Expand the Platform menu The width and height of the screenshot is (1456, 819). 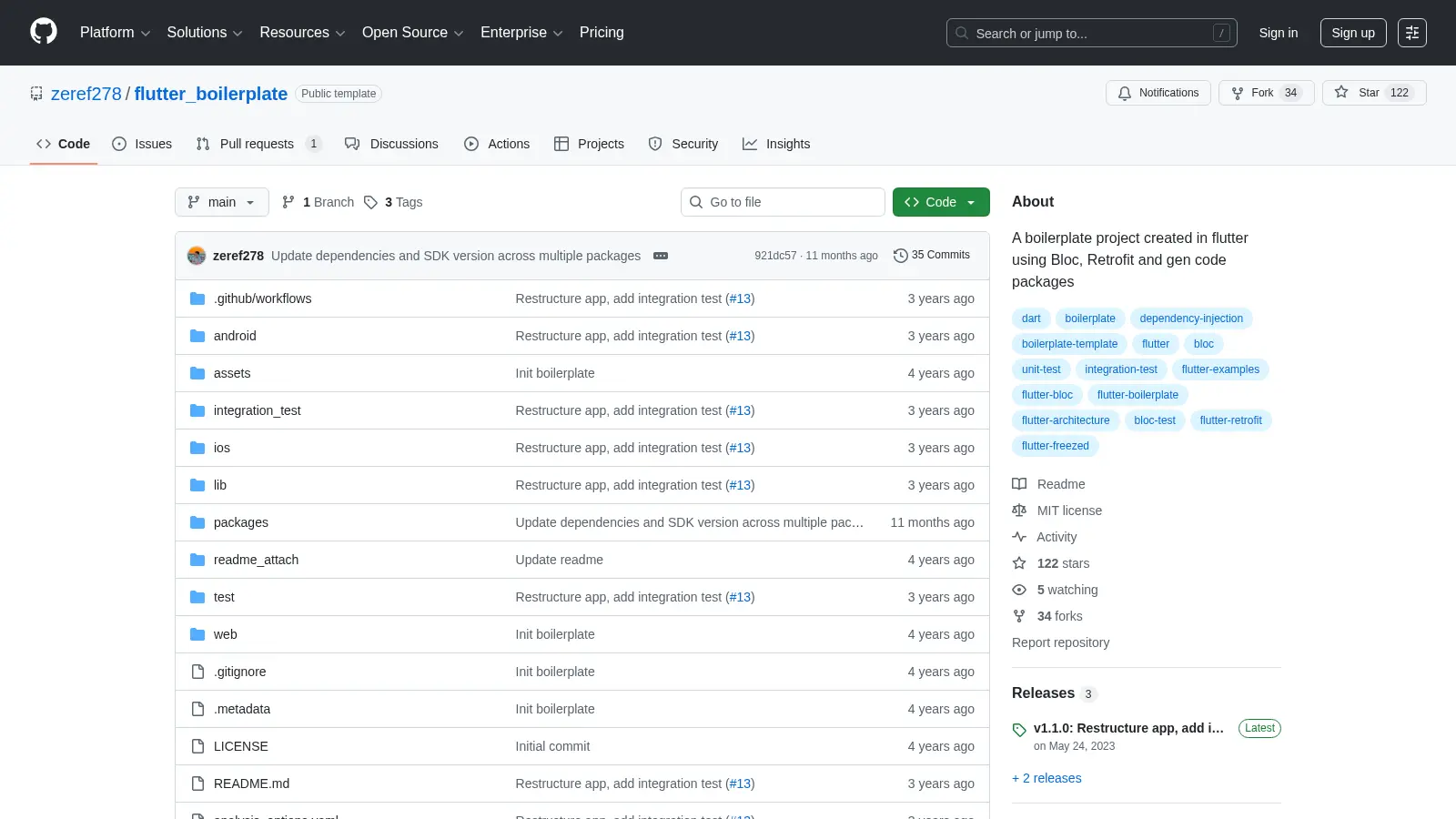pyautogui.click(x=115, y=33)
